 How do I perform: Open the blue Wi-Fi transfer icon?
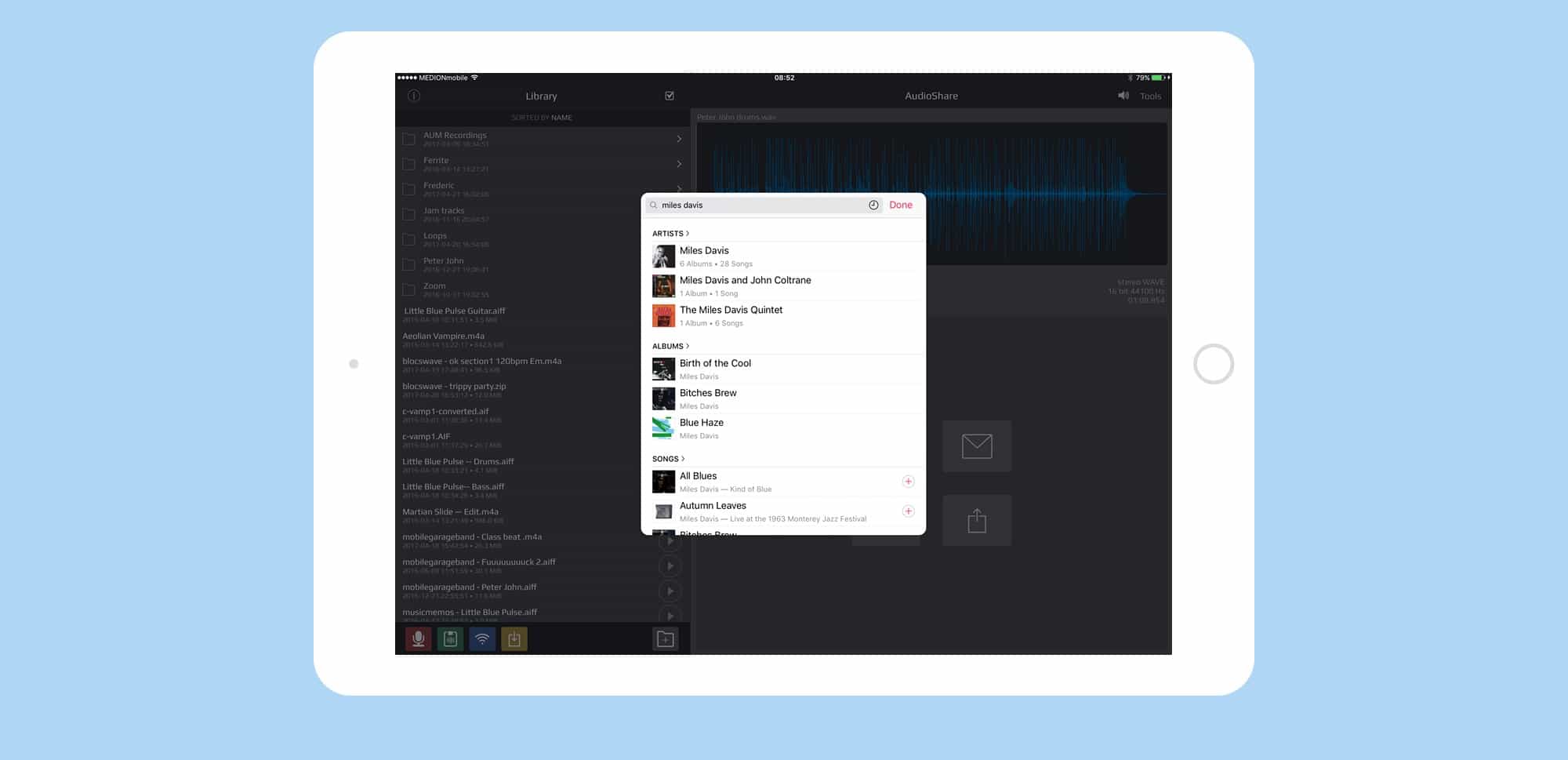[482, 639]
